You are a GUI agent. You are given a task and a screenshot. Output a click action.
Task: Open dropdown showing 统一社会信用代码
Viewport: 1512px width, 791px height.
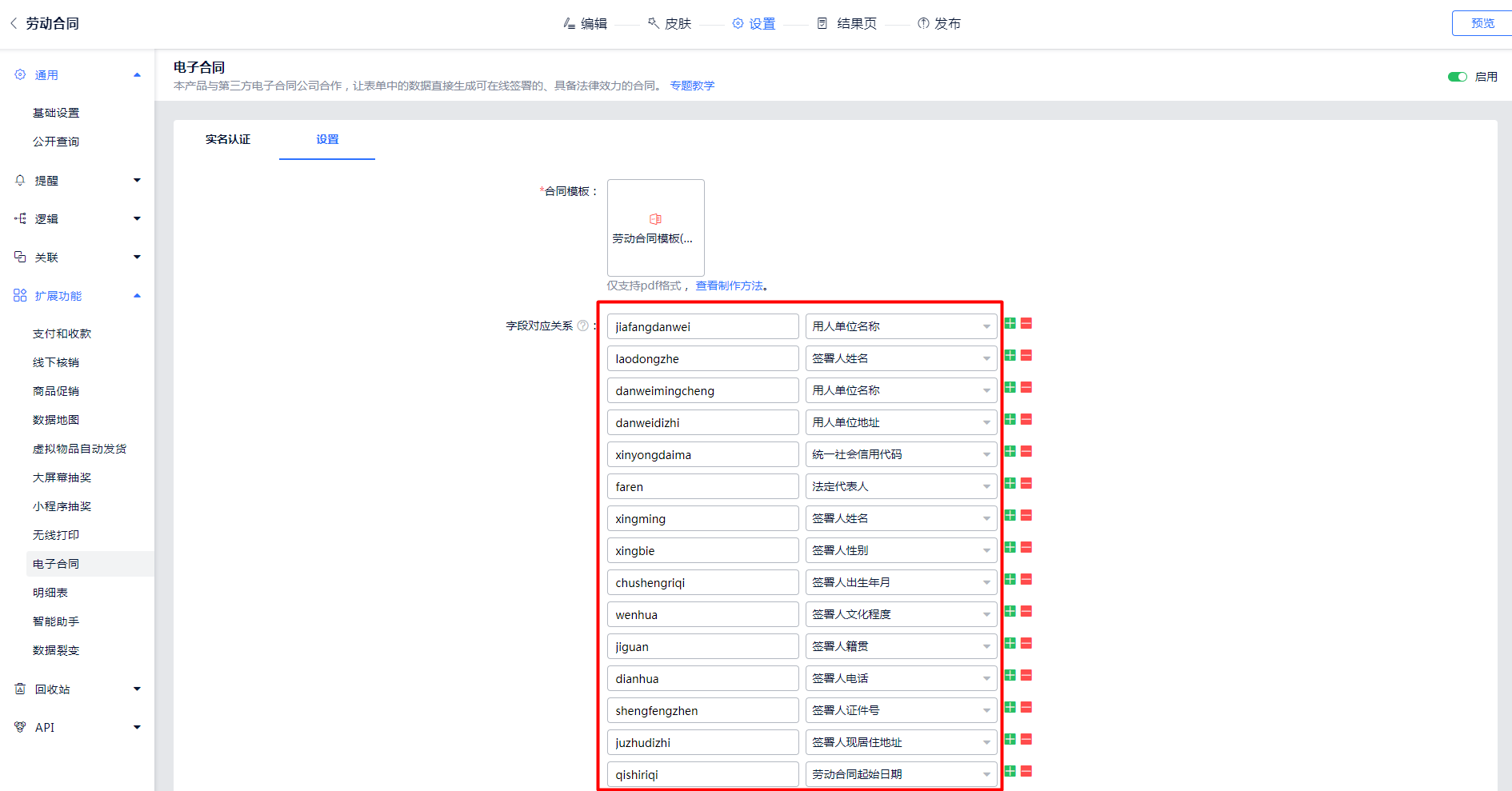[901, 454]
